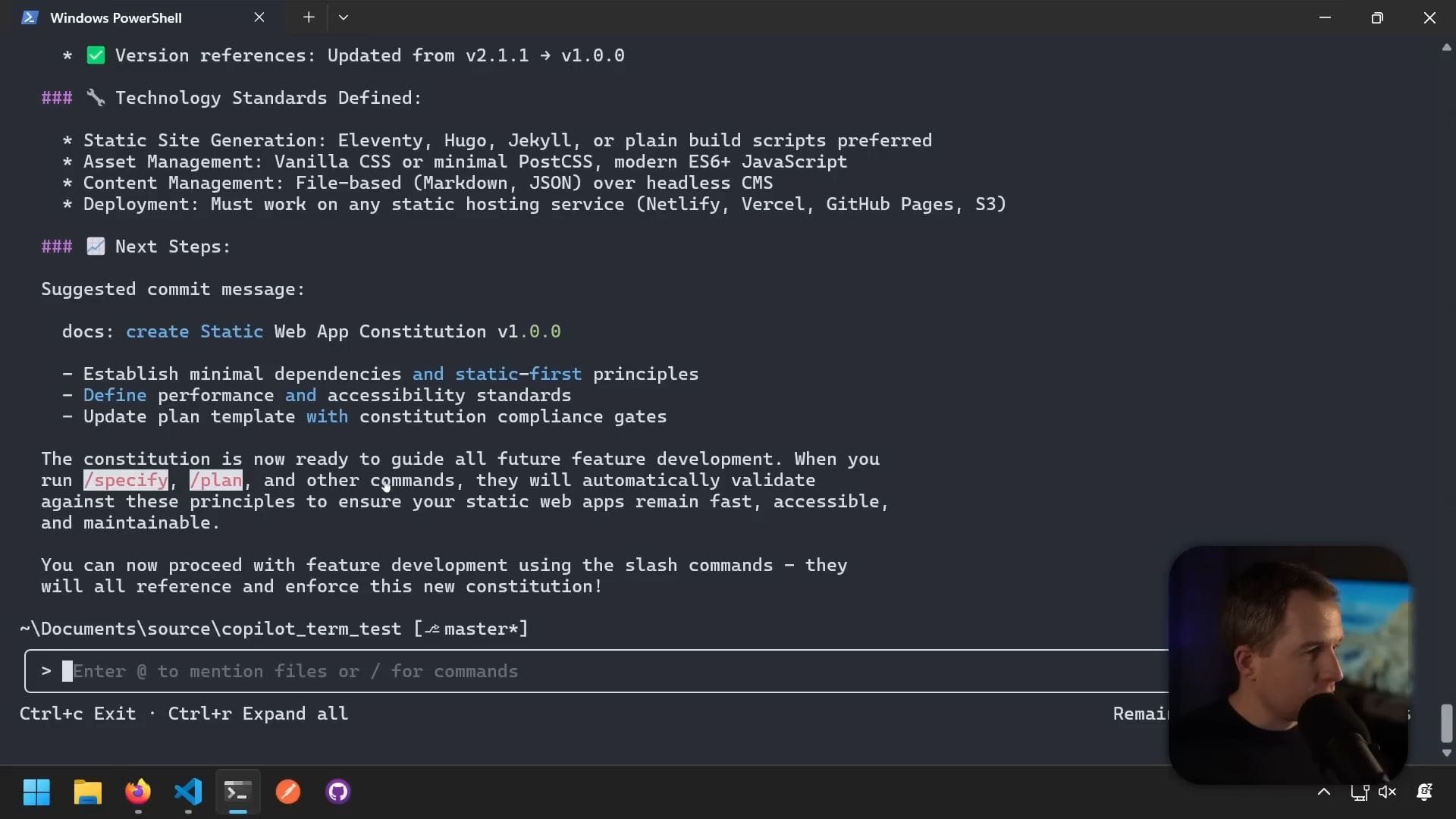Screen dimensions: 1456x819
Task: Open the orange Postman-style taskbar app
Action: point(288,792)
